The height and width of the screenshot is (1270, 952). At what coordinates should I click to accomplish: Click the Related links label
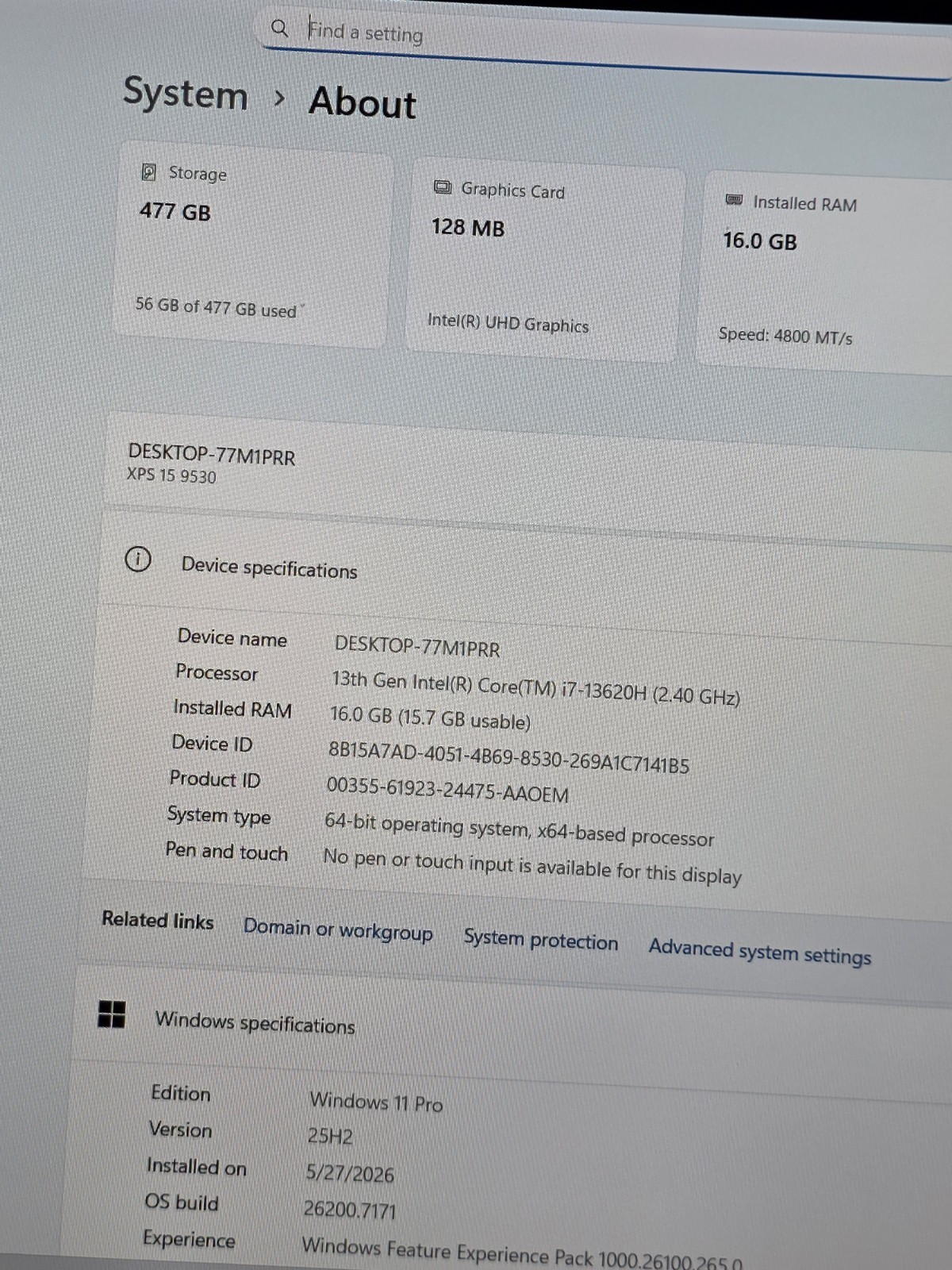pyautogui.click(x=158, y=920)
